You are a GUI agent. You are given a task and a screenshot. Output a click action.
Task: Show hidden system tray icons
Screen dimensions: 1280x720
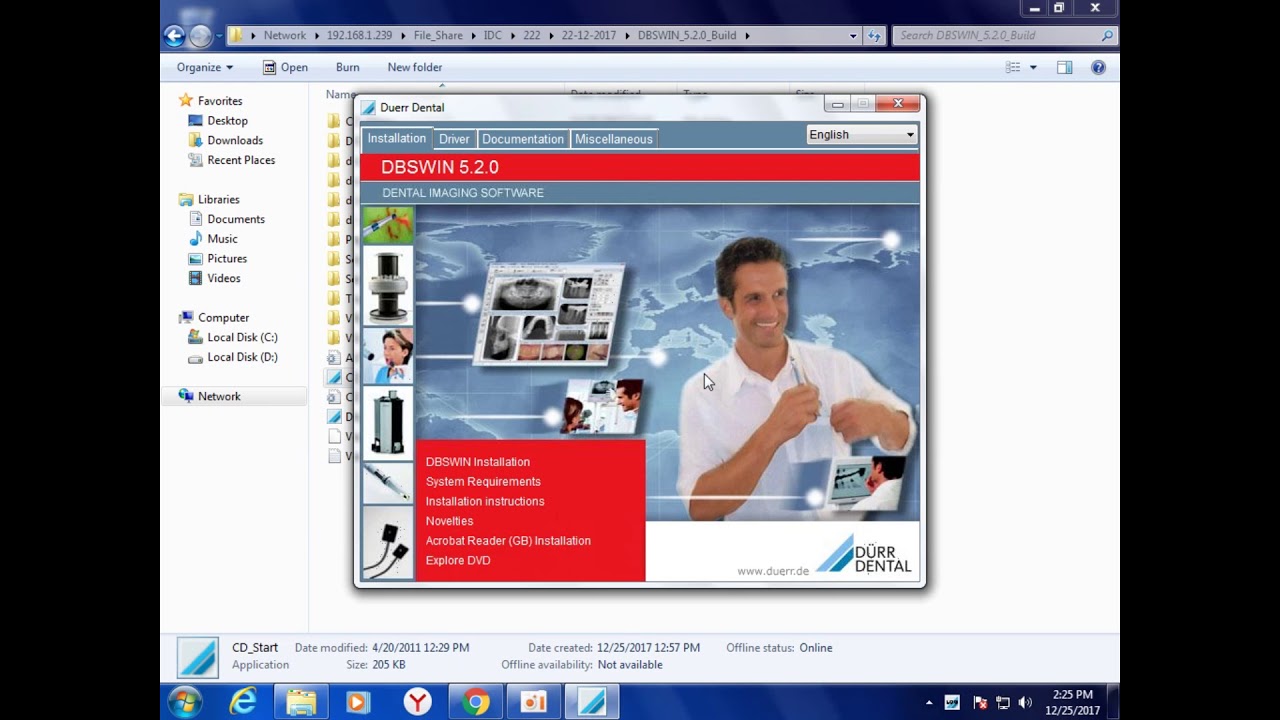[929, 703]
